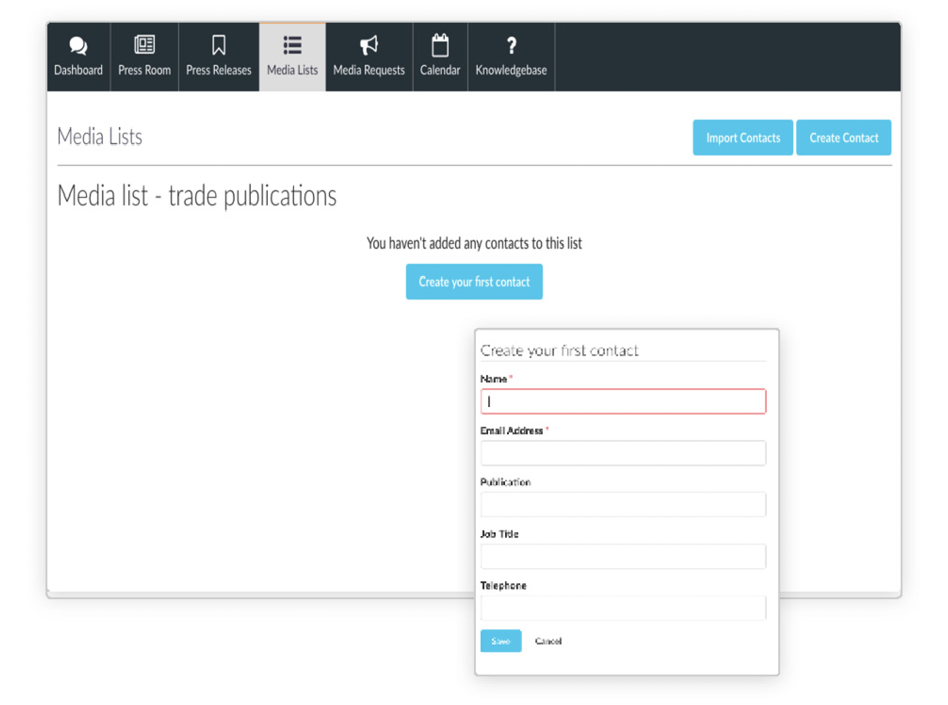
Task: Click into the Job Title field
Action: coord(623,557)
